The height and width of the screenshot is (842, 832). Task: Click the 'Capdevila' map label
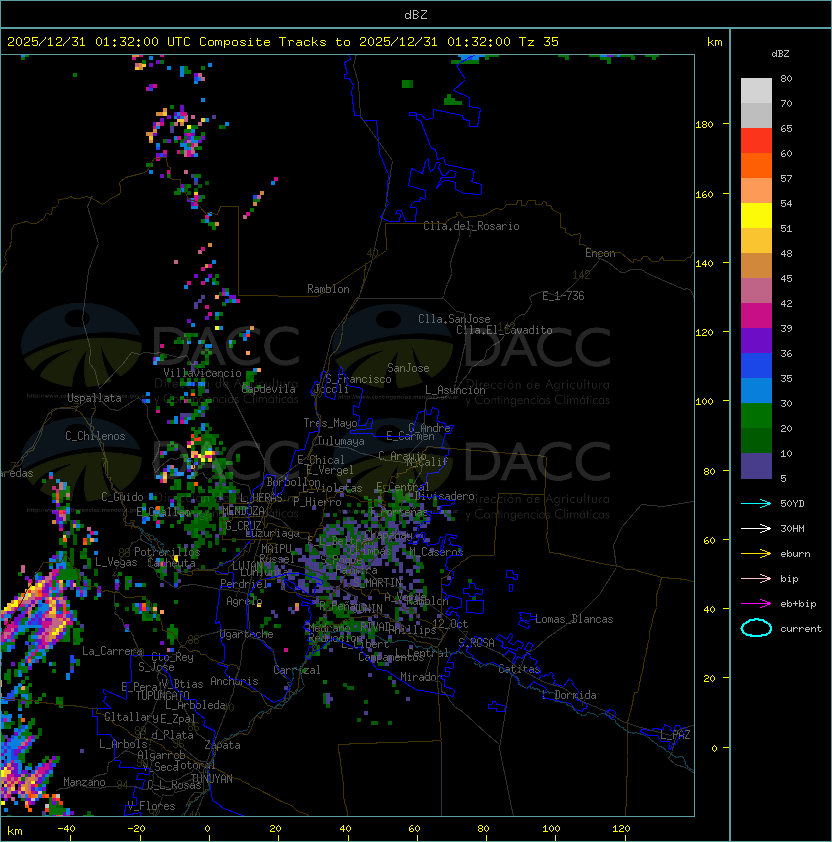click(x=268, y=389)
